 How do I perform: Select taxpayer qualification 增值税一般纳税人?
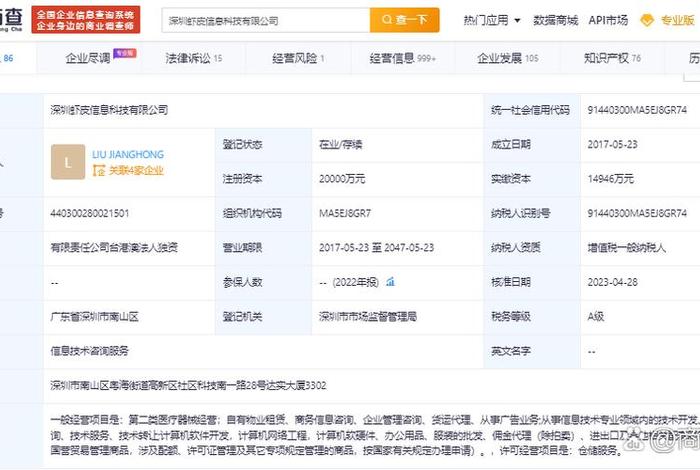tap(626, 247)
